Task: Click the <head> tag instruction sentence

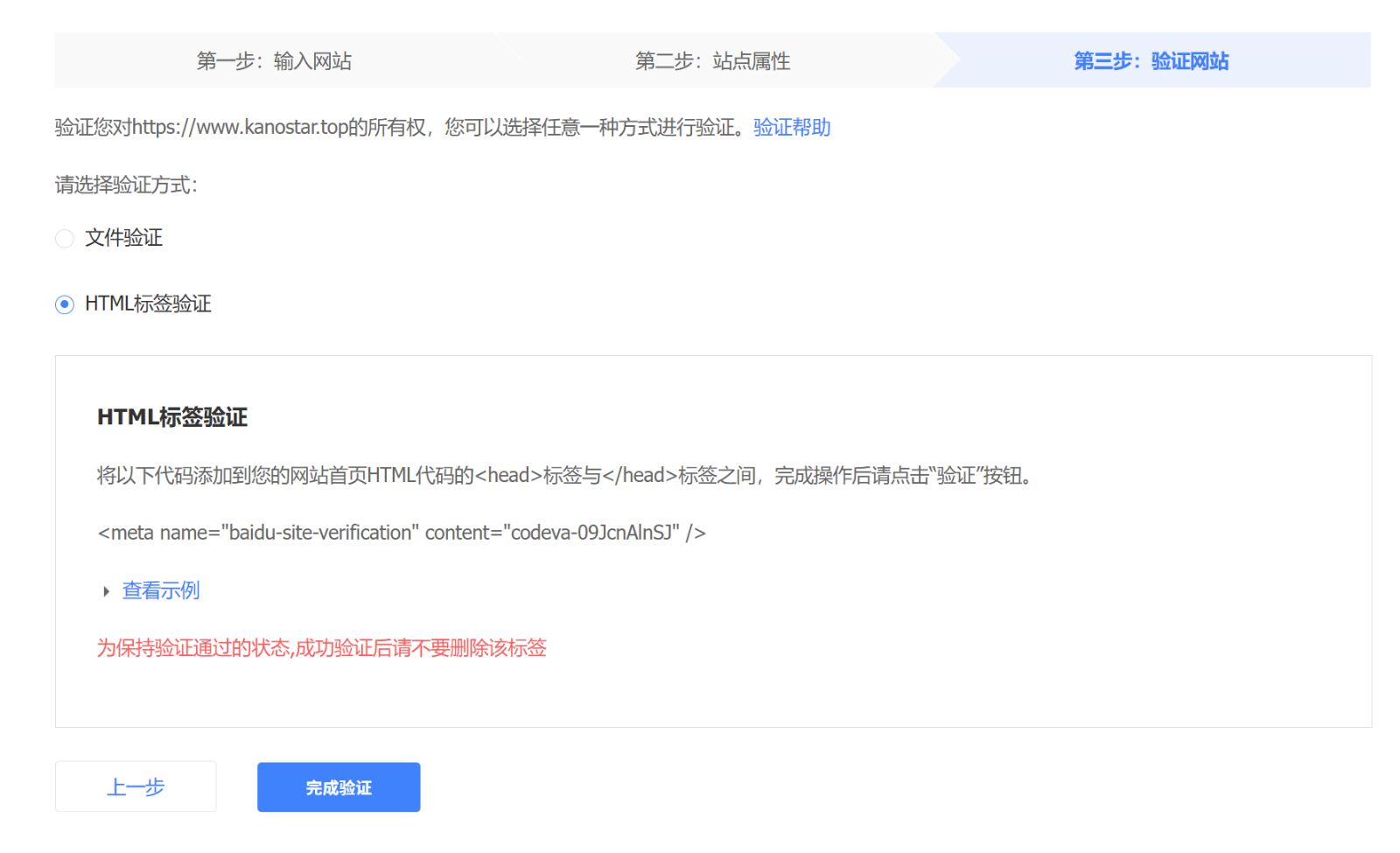Action: point(564,476)
